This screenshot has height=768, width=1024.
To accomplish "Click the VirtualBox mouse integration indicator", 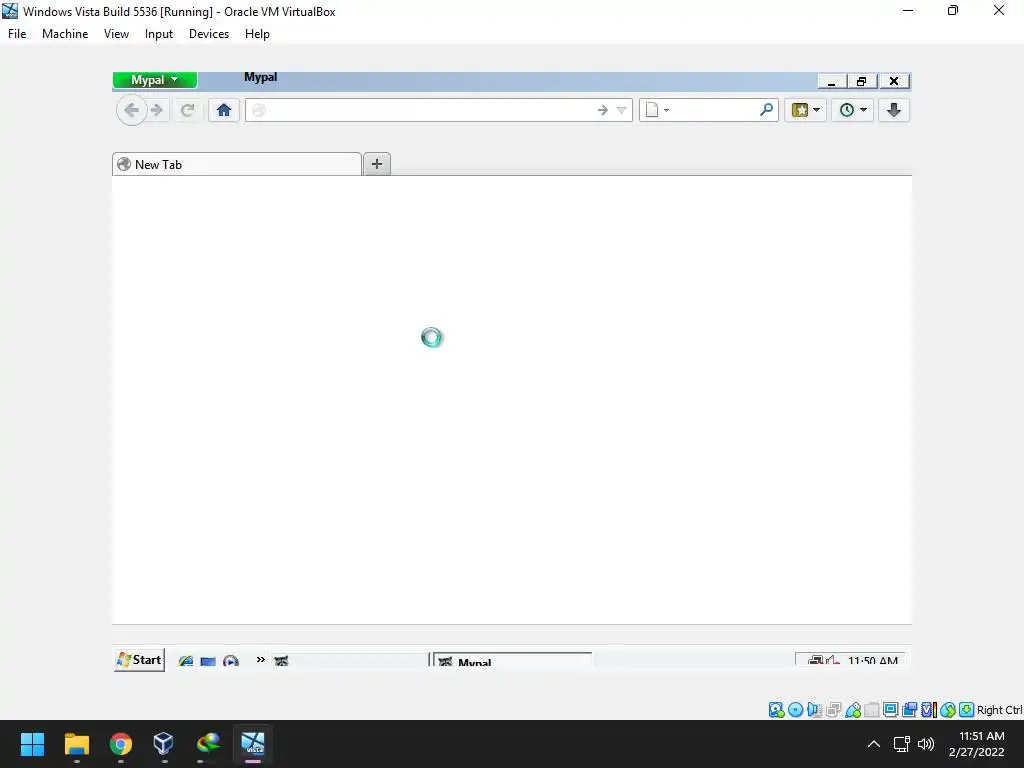I will click(948, 710).
